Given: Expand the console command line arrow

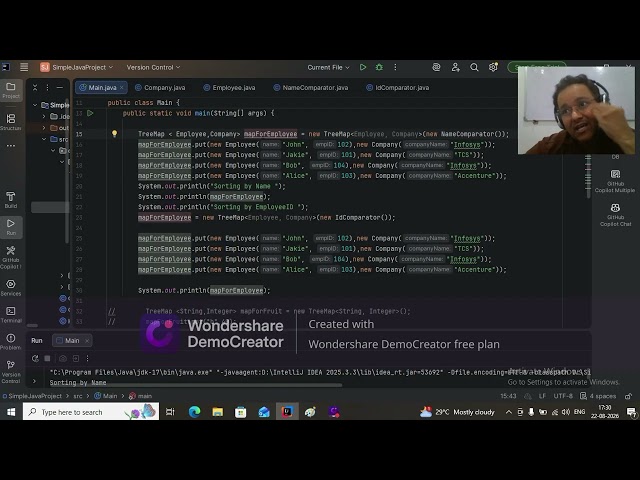Looking at the screenshot, I should [35, 381].
